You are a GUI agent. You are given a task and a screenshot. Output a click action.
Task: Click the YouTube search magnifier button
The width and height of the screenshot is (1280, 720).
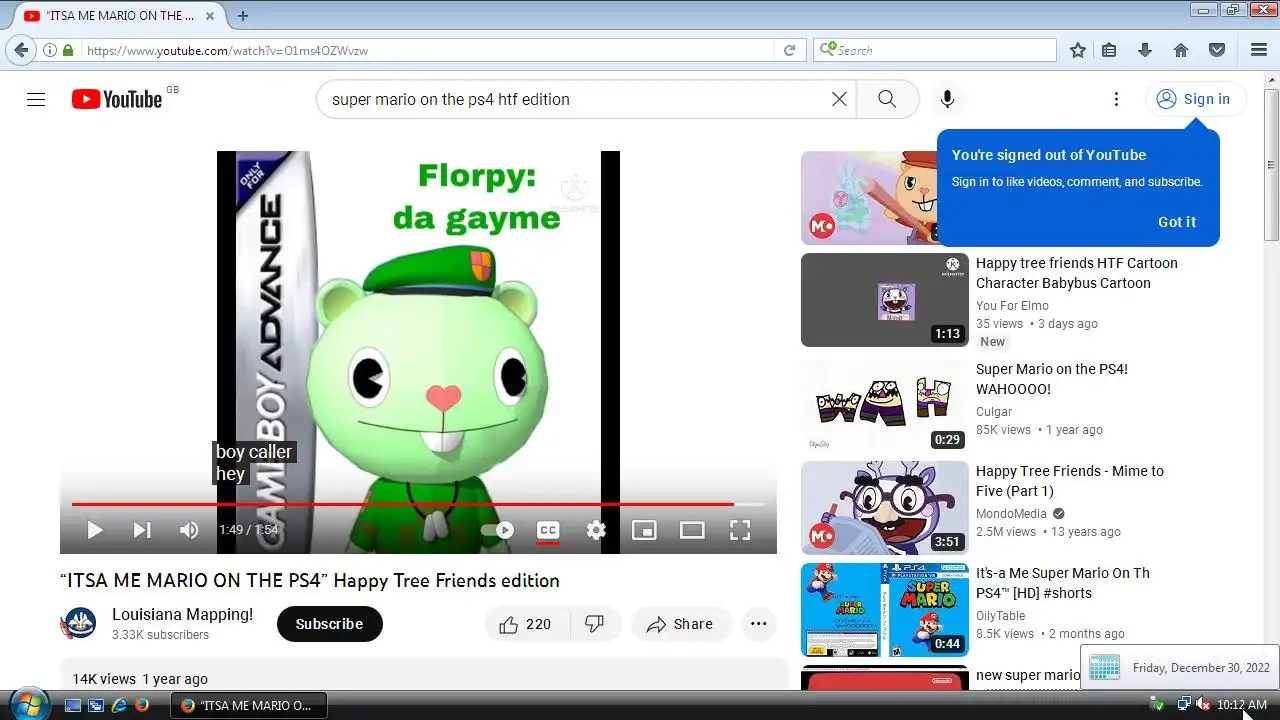(887, 99)
